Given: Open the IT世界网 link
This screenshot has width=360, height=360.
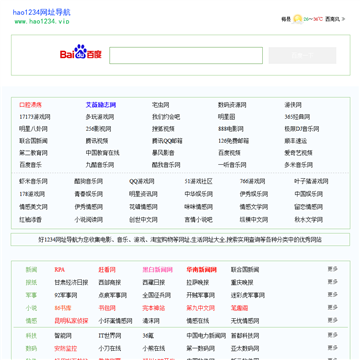Looking at the screenshot, I should (x=110, y=336).
